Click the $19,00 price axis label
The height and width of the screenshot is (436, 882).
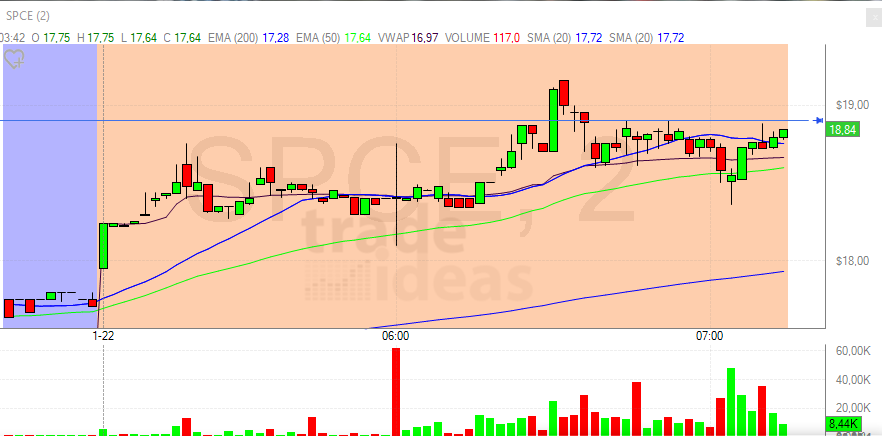click(852, 105)
